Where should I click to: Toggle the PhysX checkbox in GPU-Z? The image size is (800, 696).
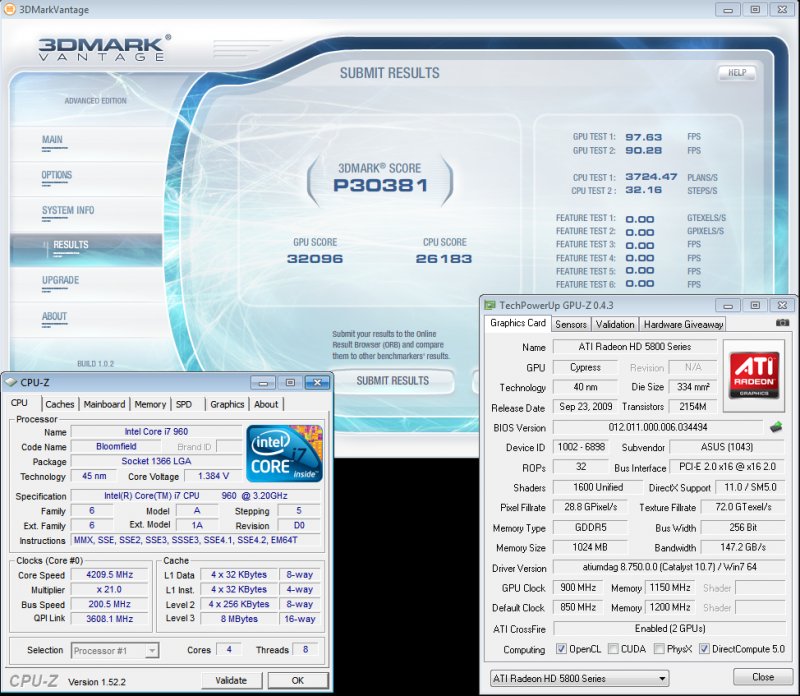point(659,649)
